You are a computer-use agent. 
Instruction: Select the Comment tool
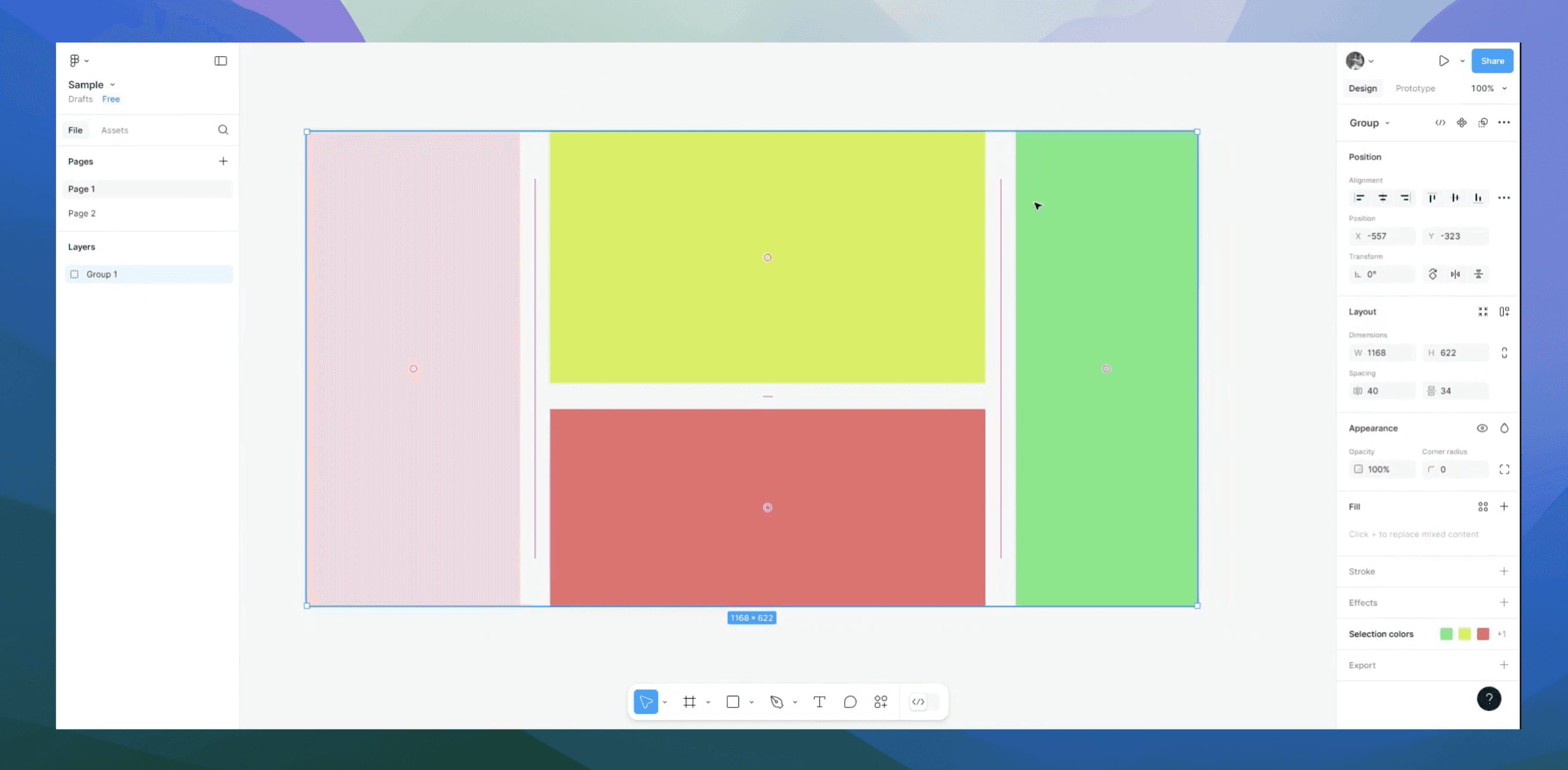850,702
